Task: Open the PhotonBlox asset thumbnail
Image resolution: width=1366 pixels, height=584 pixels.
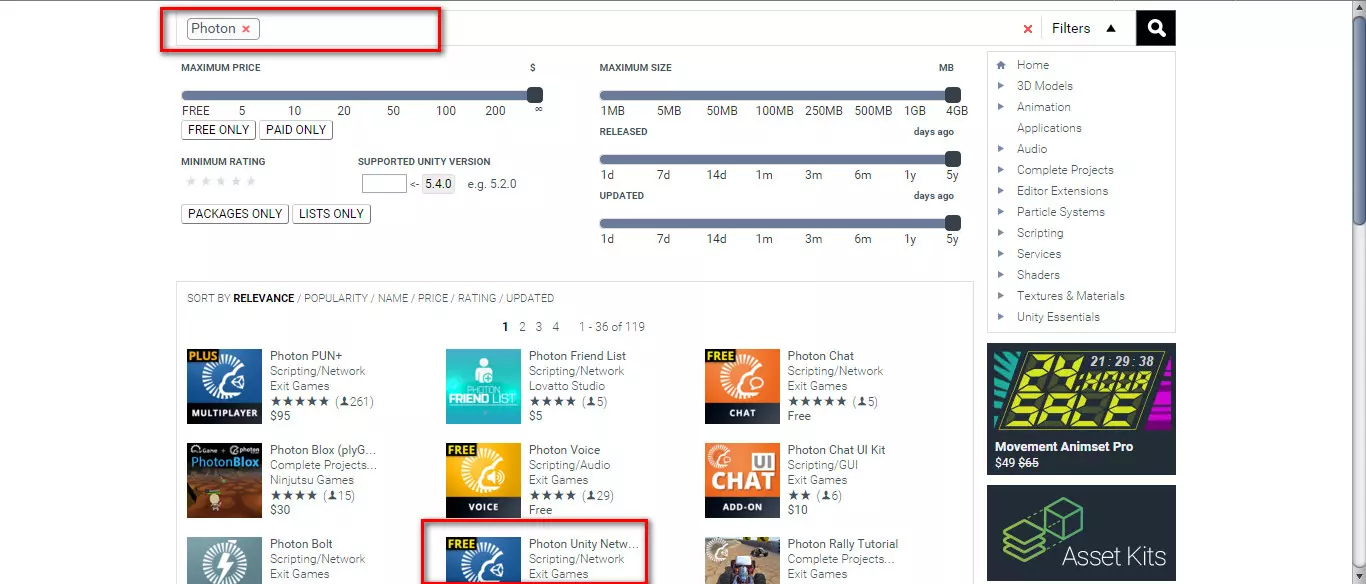Action: [224, 480]
